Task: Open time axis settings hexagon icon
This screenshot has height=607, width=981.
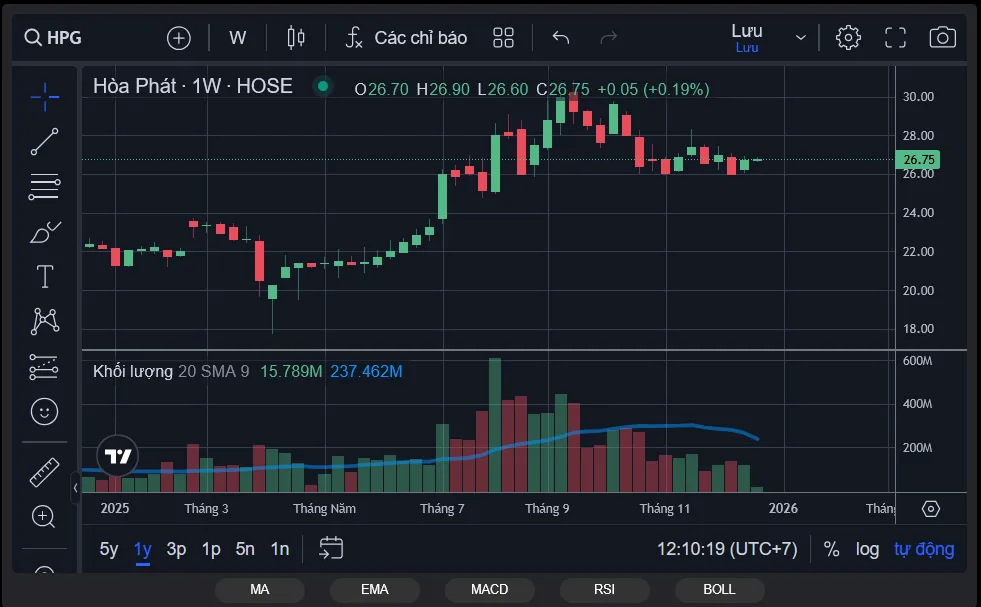Action: click(931, 509)
